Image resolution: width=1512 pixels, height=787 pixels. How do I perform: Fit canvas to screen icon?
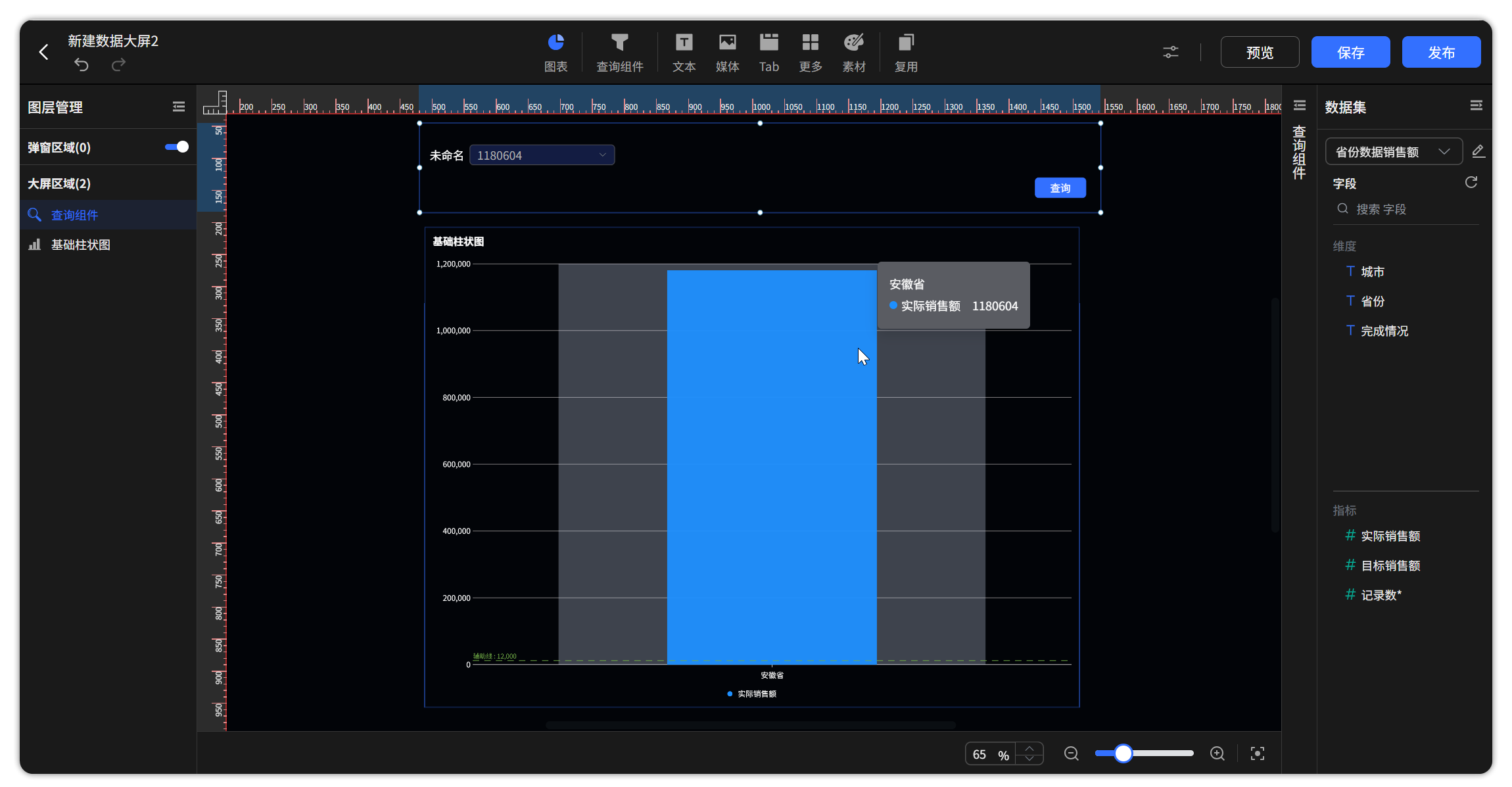tap(1257, 753)
